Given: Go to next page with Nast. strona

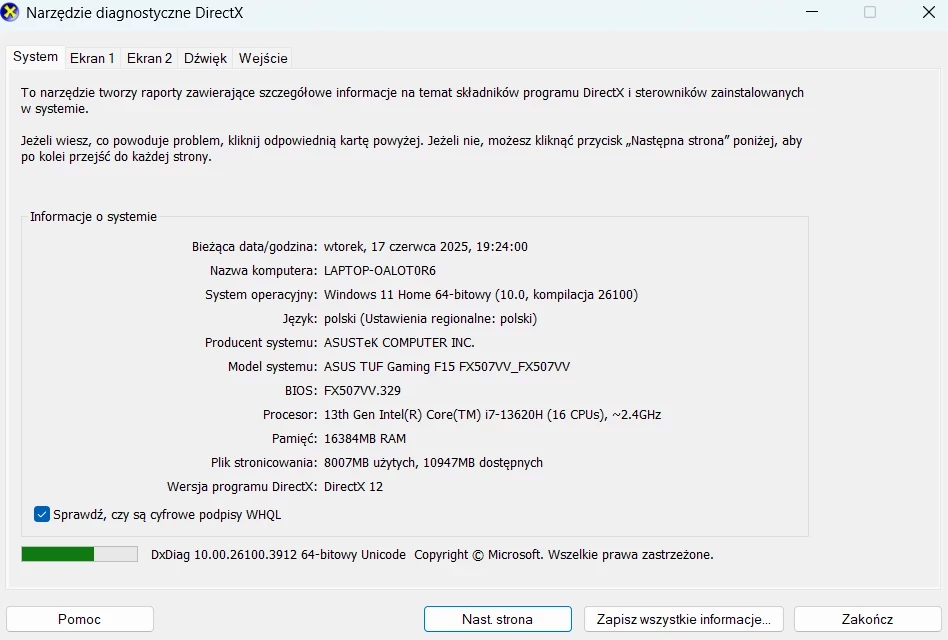Looking at the screenshot, I should tap(498, 619).
